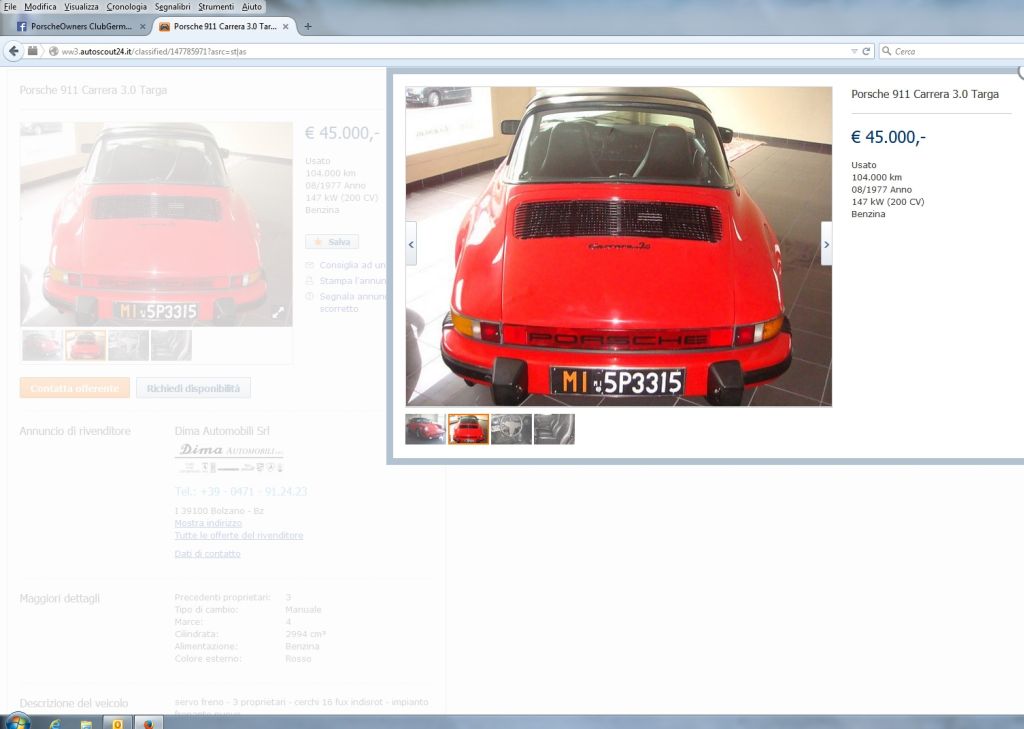1024x729 pixels.
Task: Click the Contatta offerente button
Action: [74, 388]
